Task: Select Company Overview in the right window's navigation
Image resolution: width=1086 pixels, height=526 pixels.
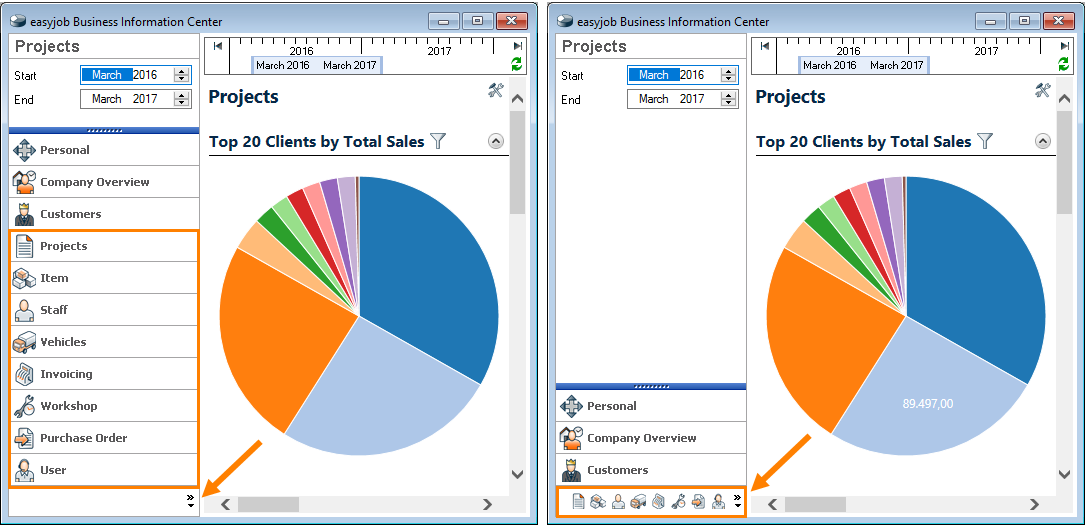Action: [x=641, y=438]
